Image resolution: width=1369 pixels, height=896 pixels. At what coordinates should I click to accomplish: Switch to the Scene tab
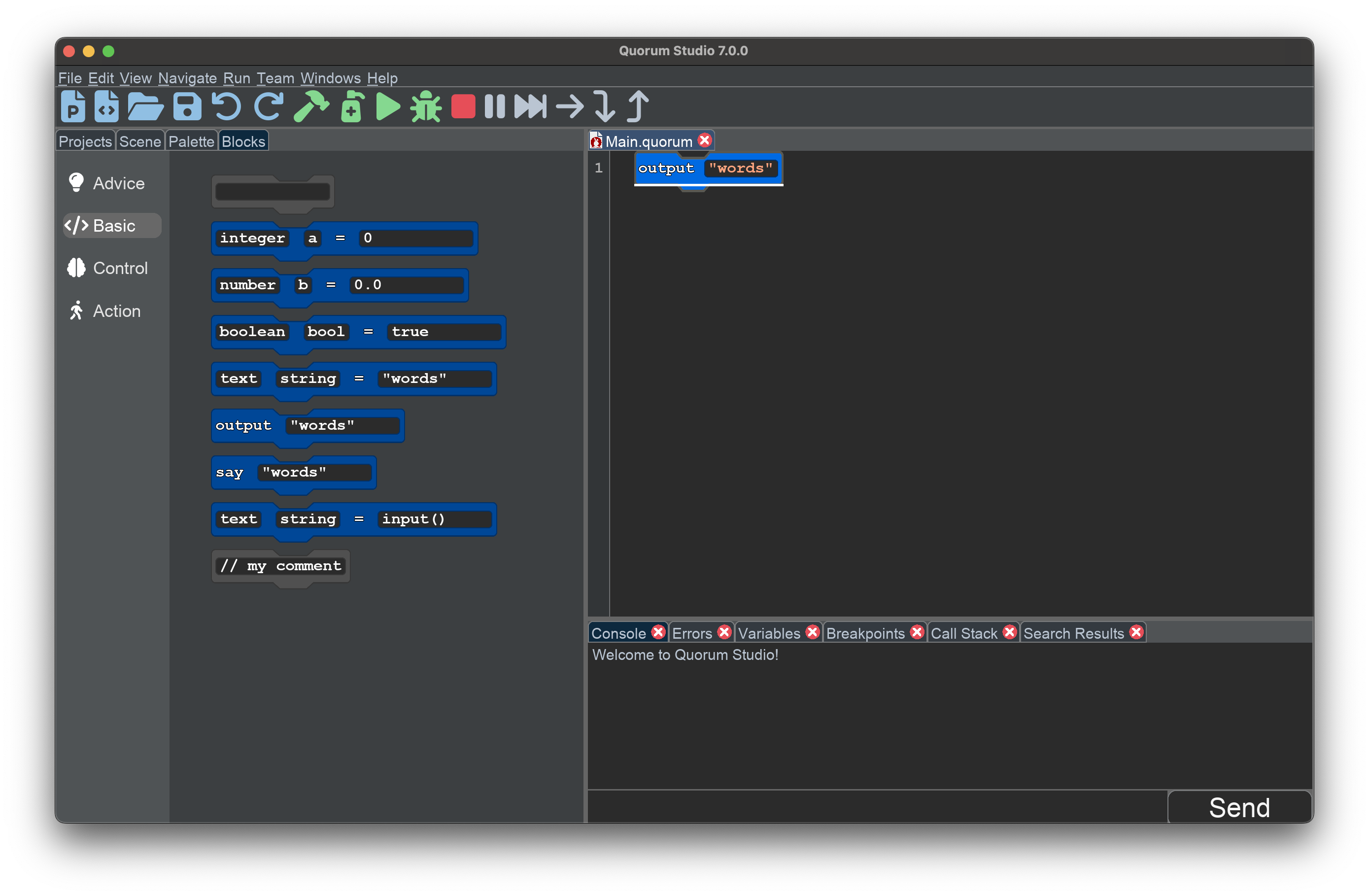[140, 141]
